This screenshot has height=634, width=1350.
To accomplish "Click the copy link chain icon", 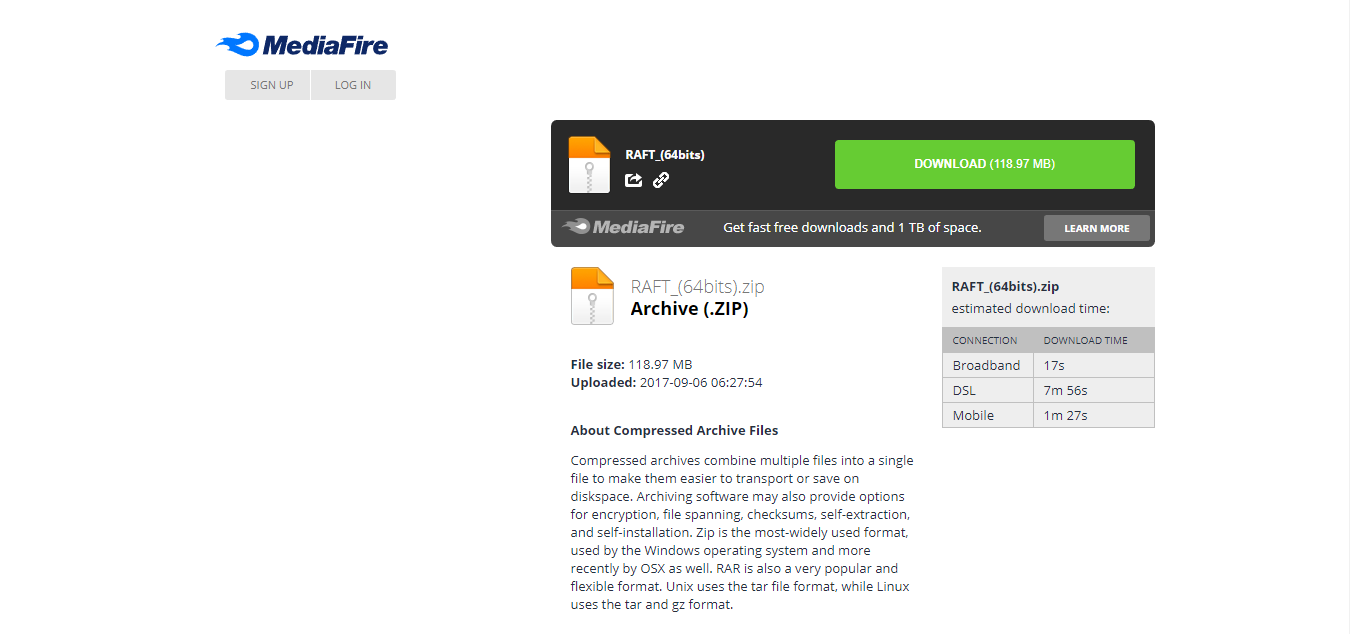I will (x=661, y=180).
